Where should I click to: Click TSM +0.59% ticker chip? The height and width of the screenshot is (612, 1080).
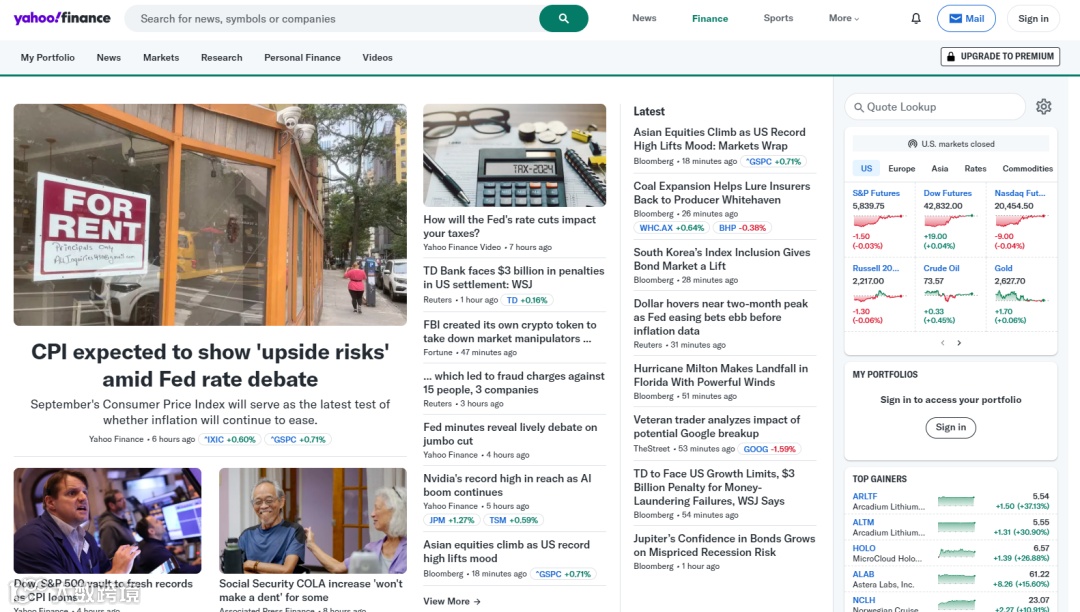coord(514,520)
